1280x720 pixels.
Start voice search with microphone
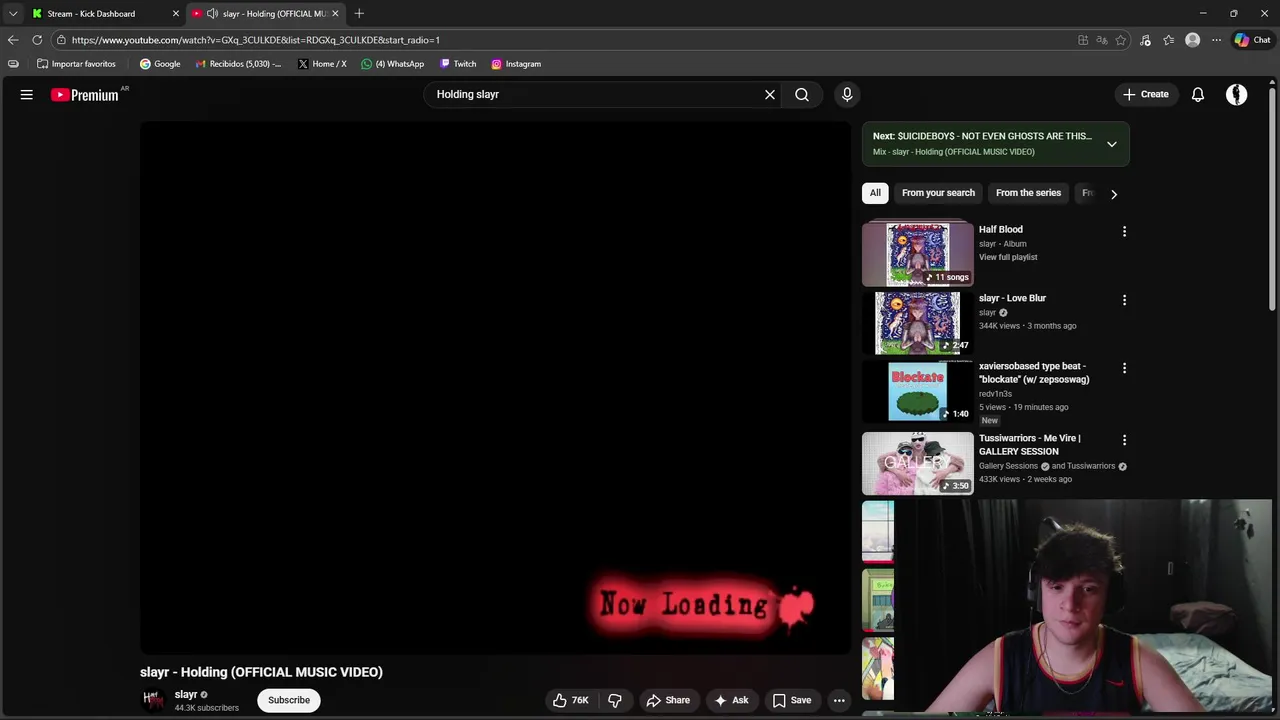click(847, 94)
